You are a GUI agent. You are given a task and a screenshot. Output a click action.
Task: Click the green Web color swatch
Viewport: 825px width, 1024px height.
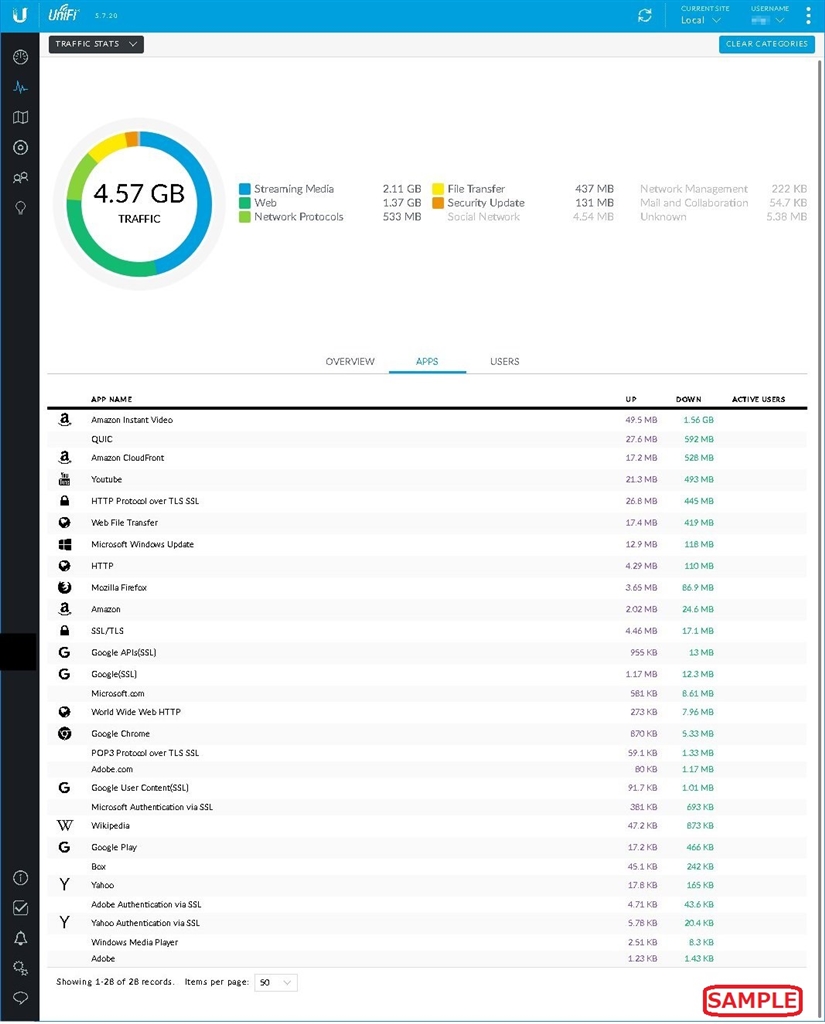(x=245, y=202)
